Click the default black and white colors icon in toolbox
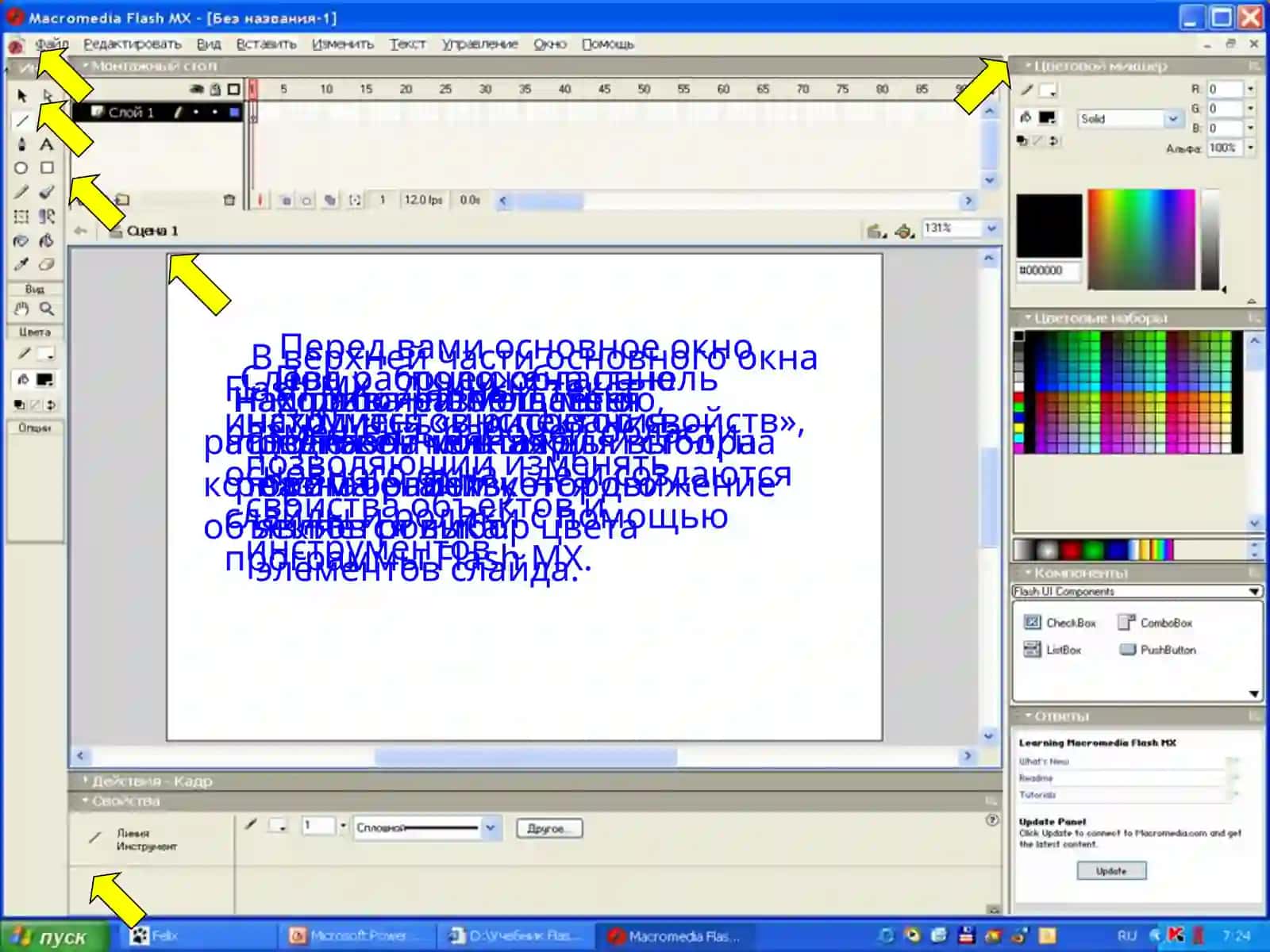The image size is (1270, 952). click(x=19, y=405)
